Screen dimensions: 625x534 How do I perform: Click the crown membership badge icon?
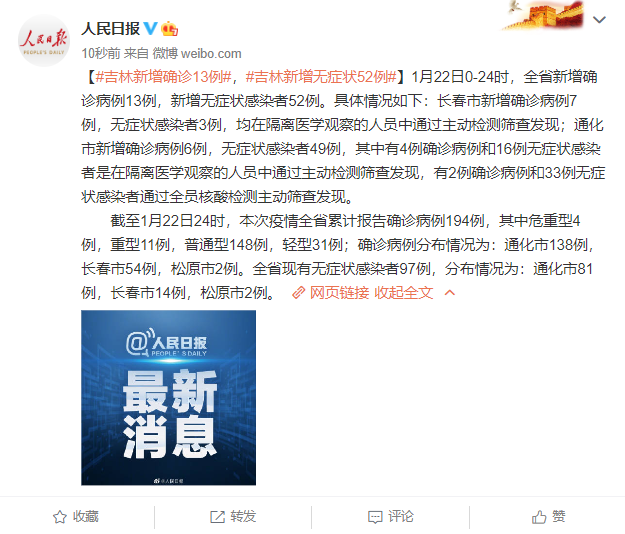point(169,28)
